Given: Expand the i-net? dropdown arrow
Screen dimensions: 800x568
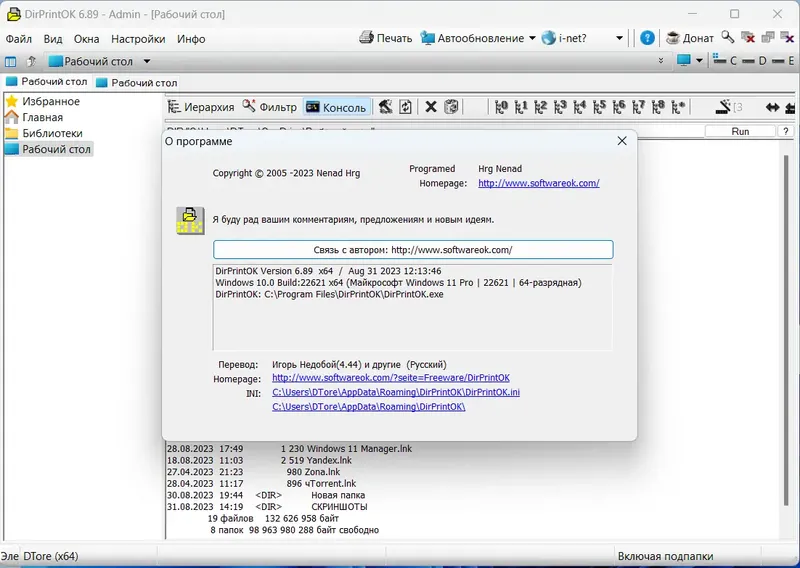Looking at the screenshot, I should click(x=619, y=38).
